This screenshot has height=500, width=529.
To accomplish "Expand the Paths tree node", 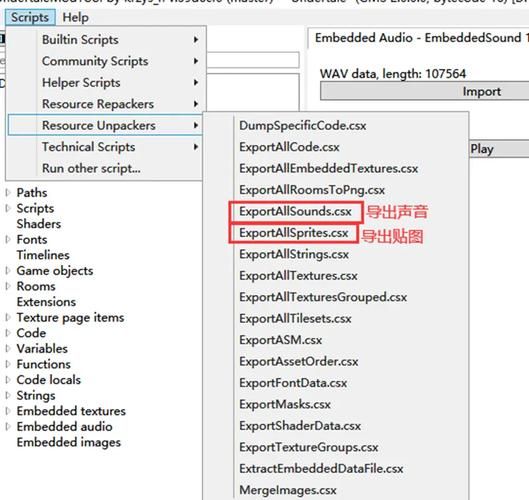I will [8, 193].
